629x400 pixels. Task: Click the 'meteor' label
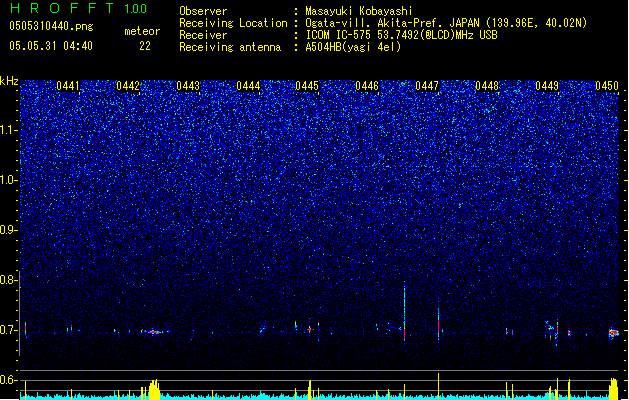pos(142,31)
